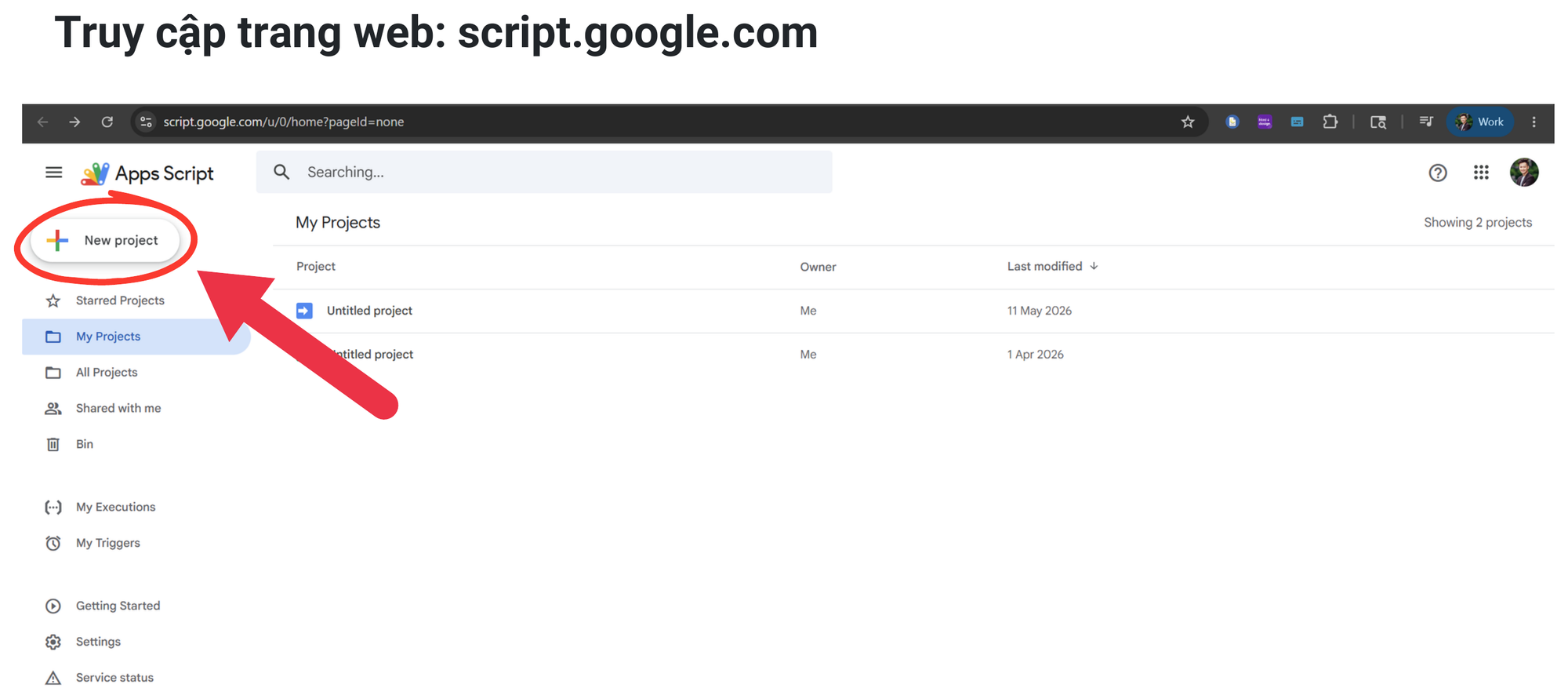The image size is (1568, 699).
Task: Reload the page with the refresh icon
Action: click(x=107, y=122)
